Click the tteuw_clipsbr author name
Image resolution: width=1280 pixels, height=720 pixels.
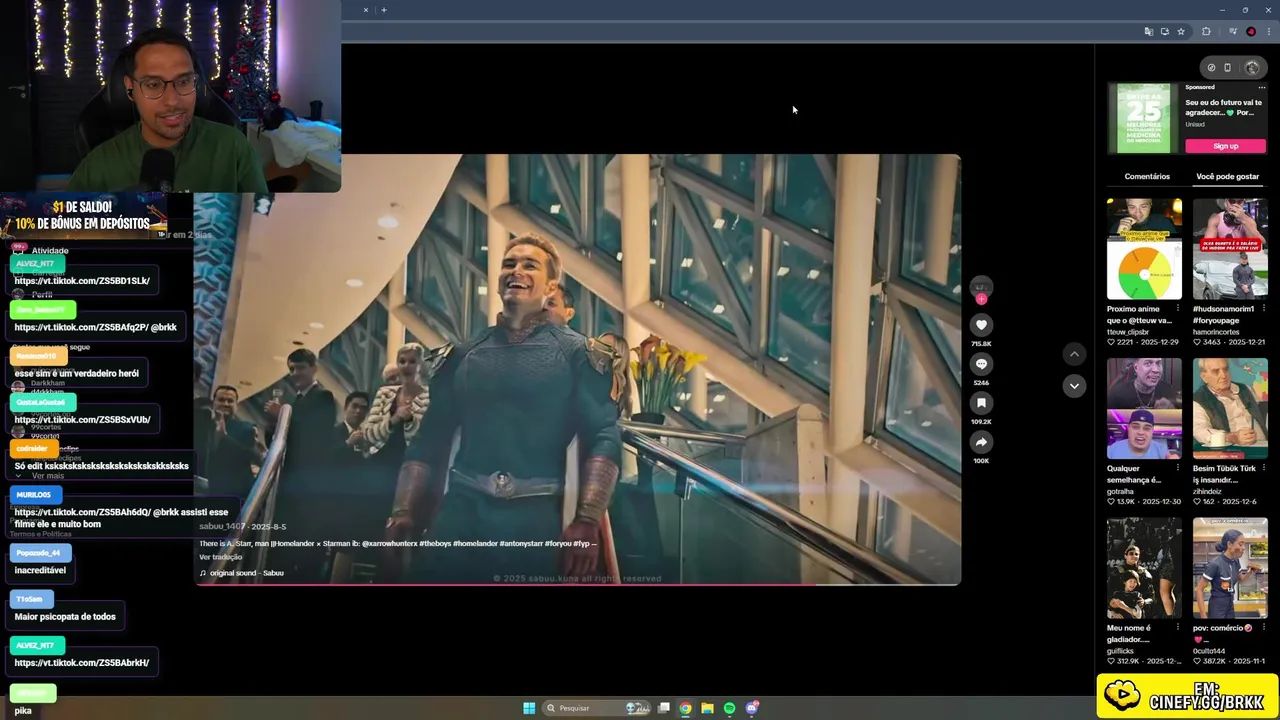[x=1128, y=332]
